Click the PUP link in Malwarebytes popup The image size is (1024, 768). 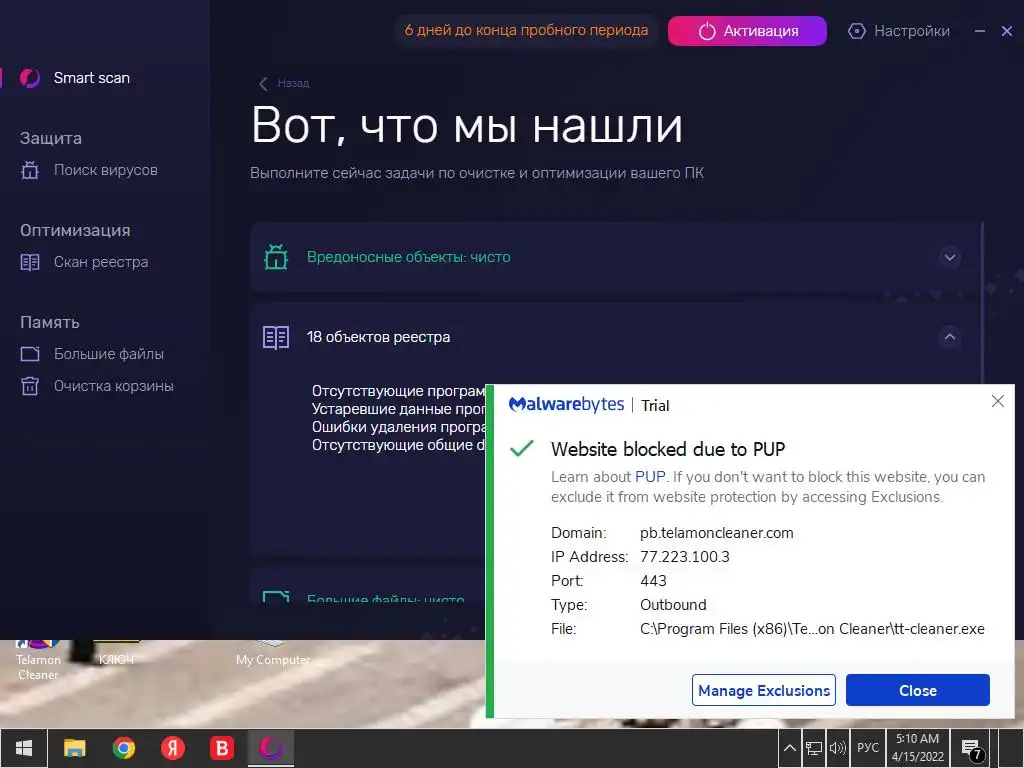click(650, 477)
